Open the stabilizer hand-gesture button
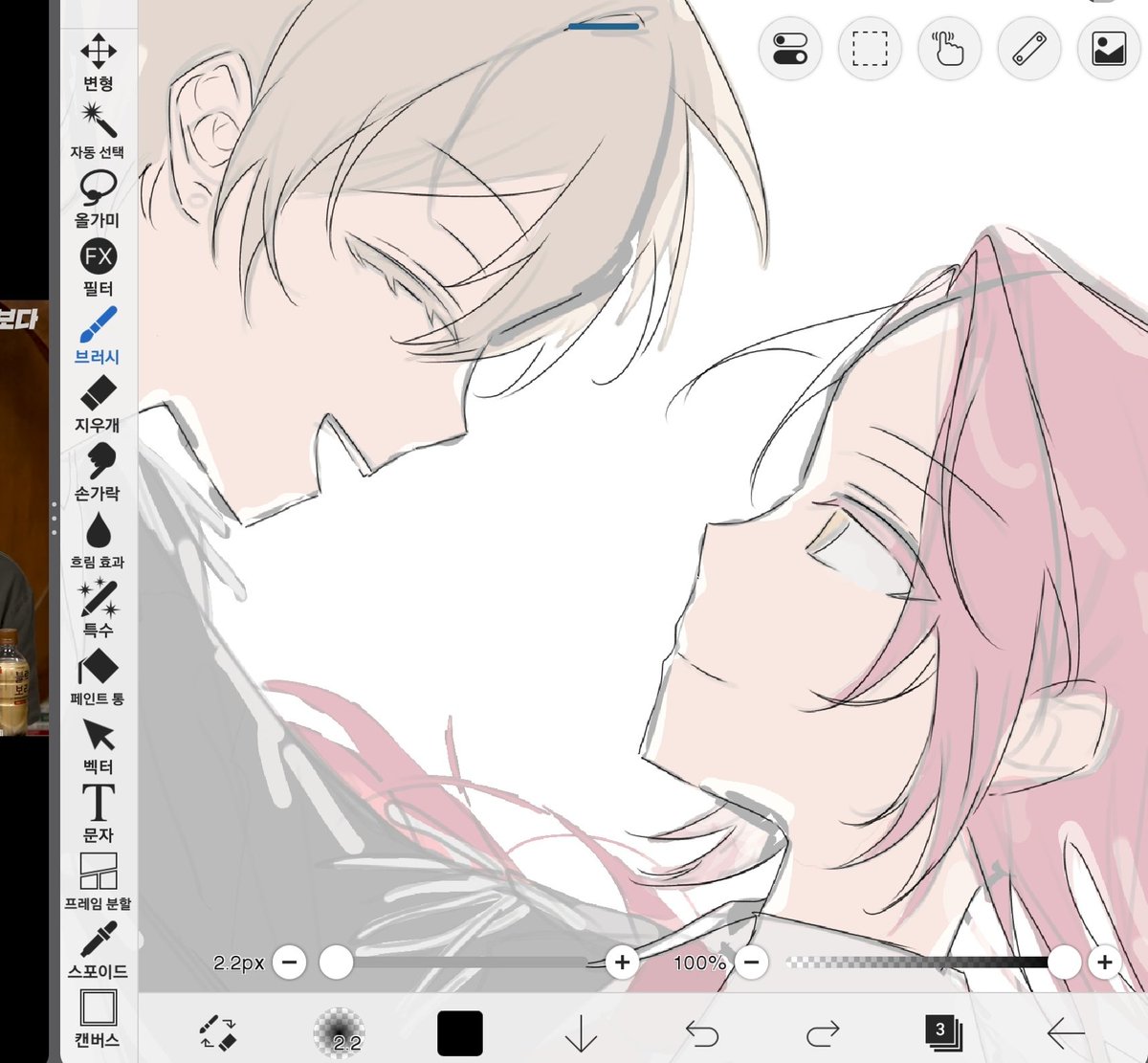This screenshot has width=1148, height=1063. tap(949, 49)
